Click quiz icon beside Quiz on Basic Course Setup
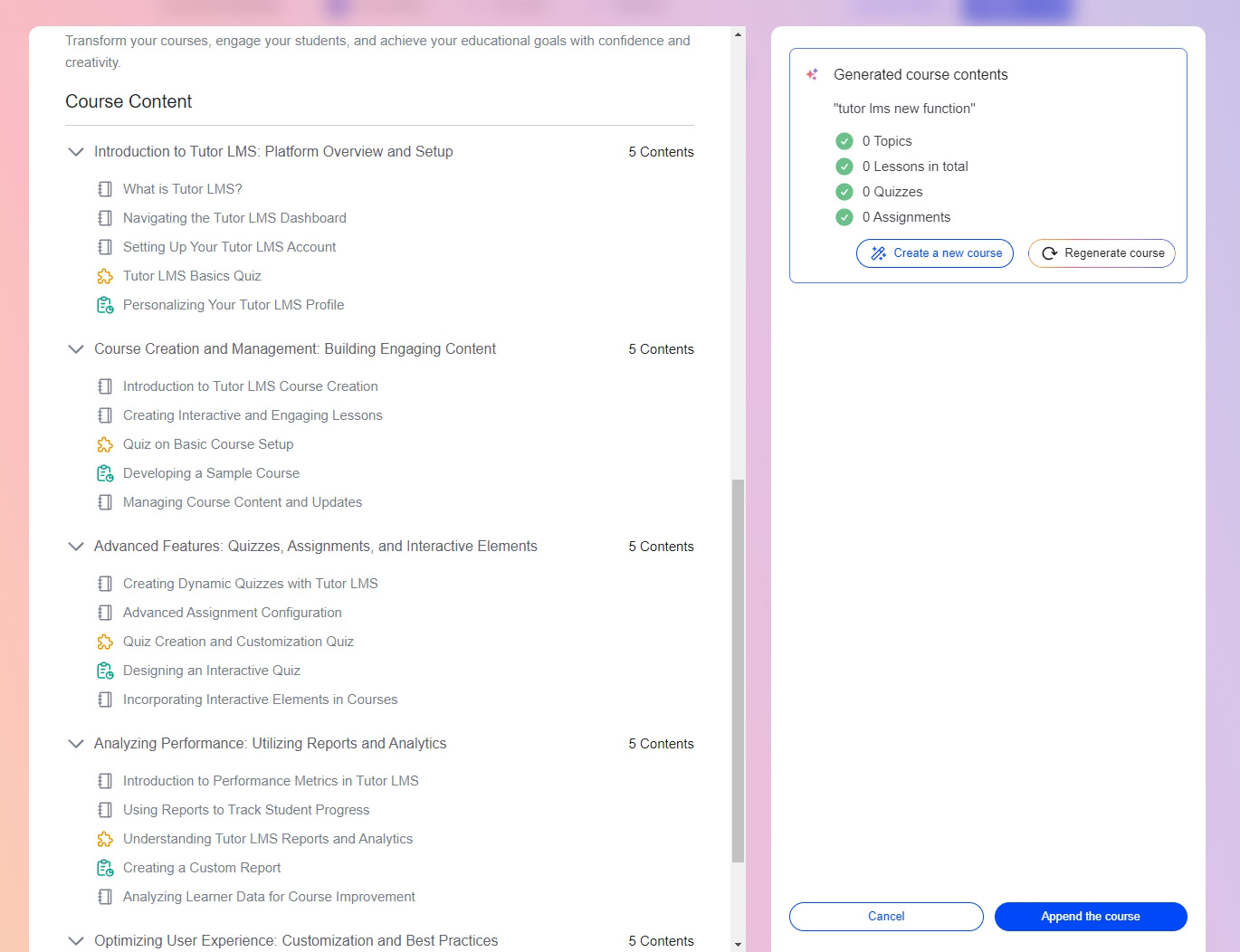This screenshot has height=952, width=1240. coord(105,444)
